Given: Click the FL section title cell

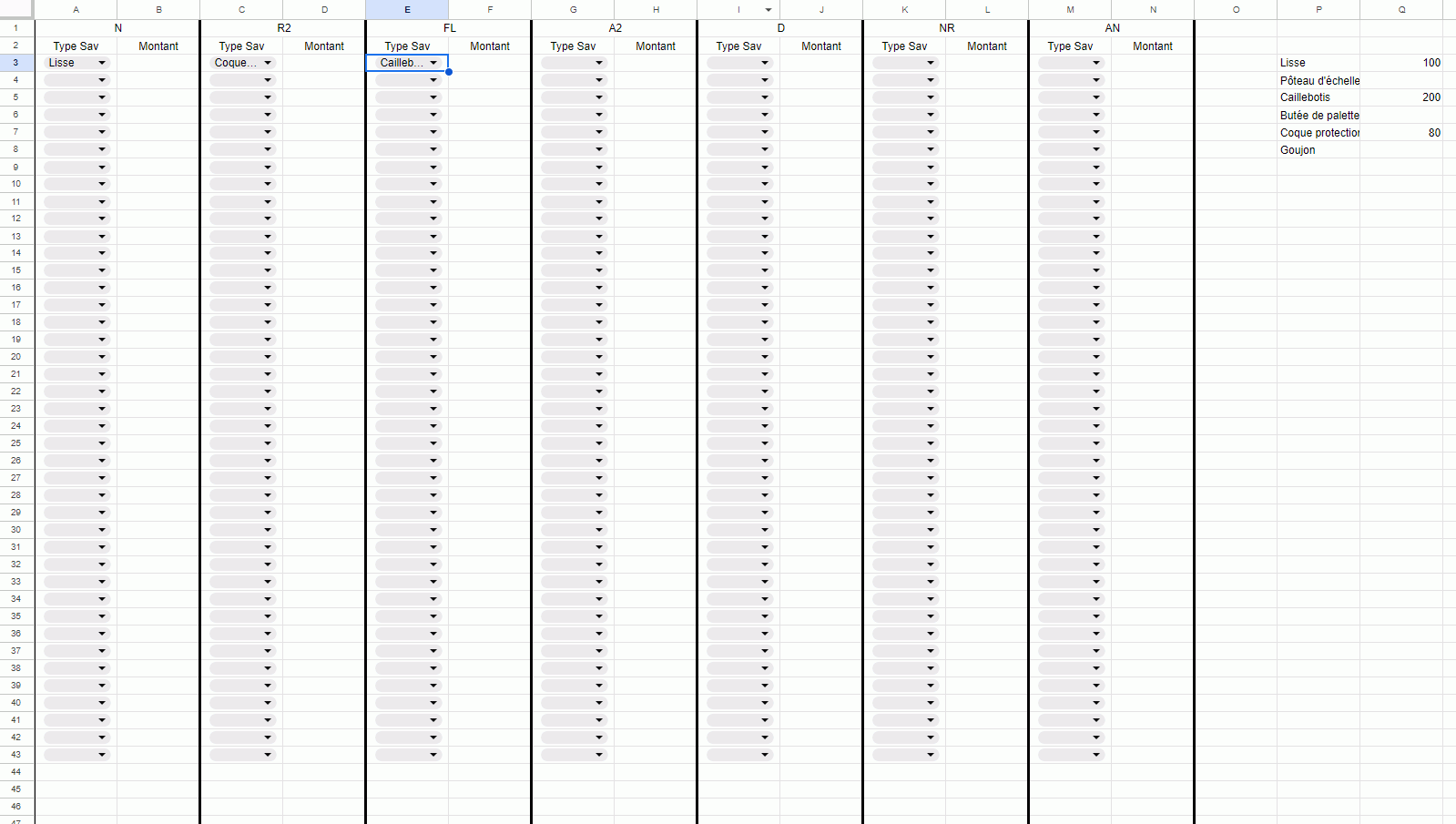Looking at the screenshot, I should point(449,28).
